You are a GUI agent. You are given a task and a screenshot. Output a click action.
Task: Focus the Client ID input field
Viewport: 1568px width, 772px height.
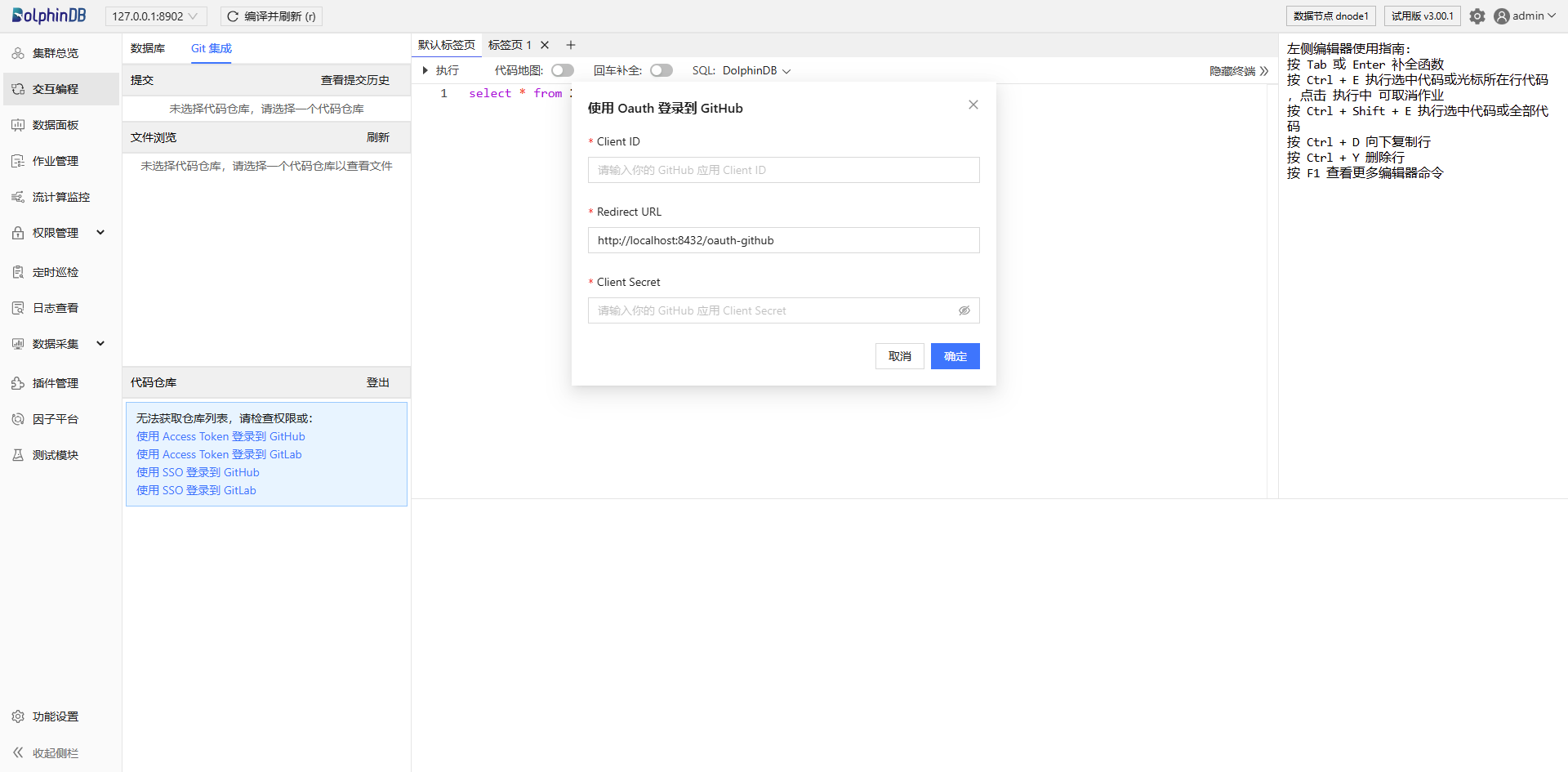[x=783, y=170]
